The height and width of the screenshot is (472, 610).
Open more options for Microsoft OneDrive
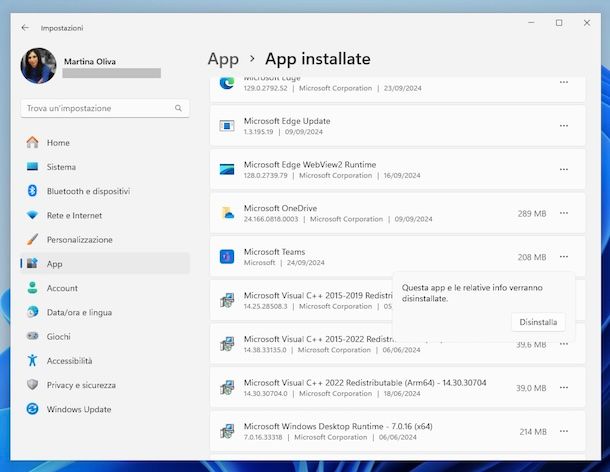(564, 213)
